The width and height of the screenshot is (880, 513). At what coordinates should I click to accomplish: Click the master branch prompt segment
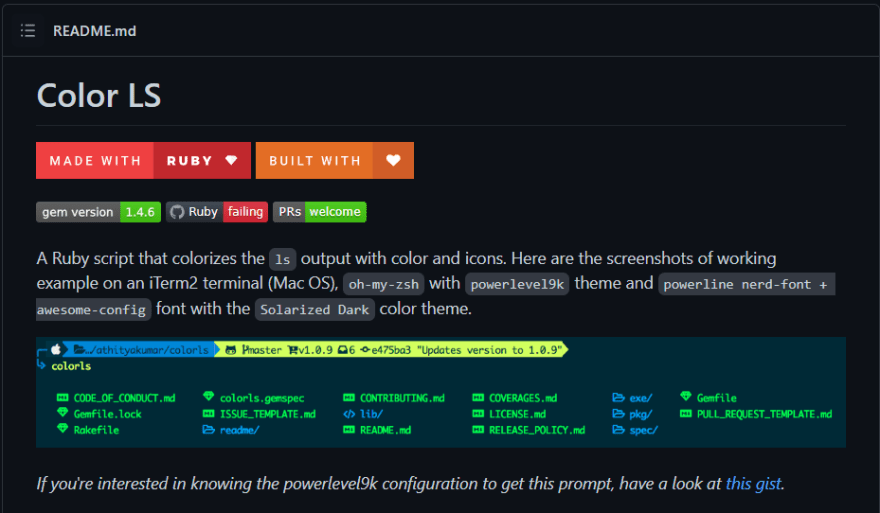pyautogui.click(x=262, y=350)
